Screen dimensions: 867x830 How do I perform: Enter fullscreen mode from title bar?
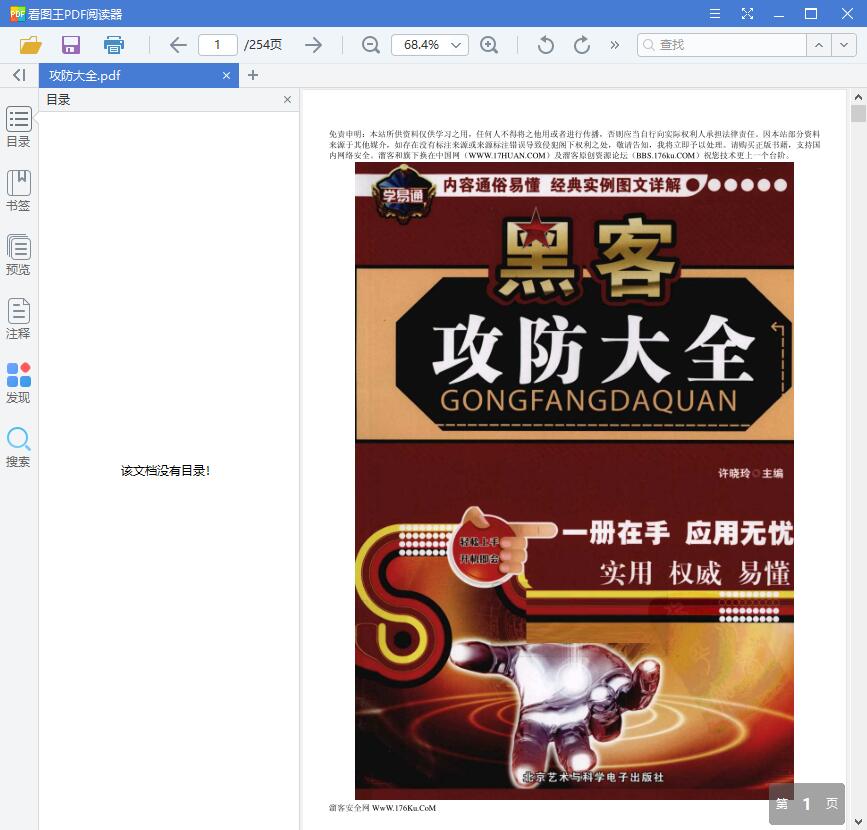[x=747, y=13]
